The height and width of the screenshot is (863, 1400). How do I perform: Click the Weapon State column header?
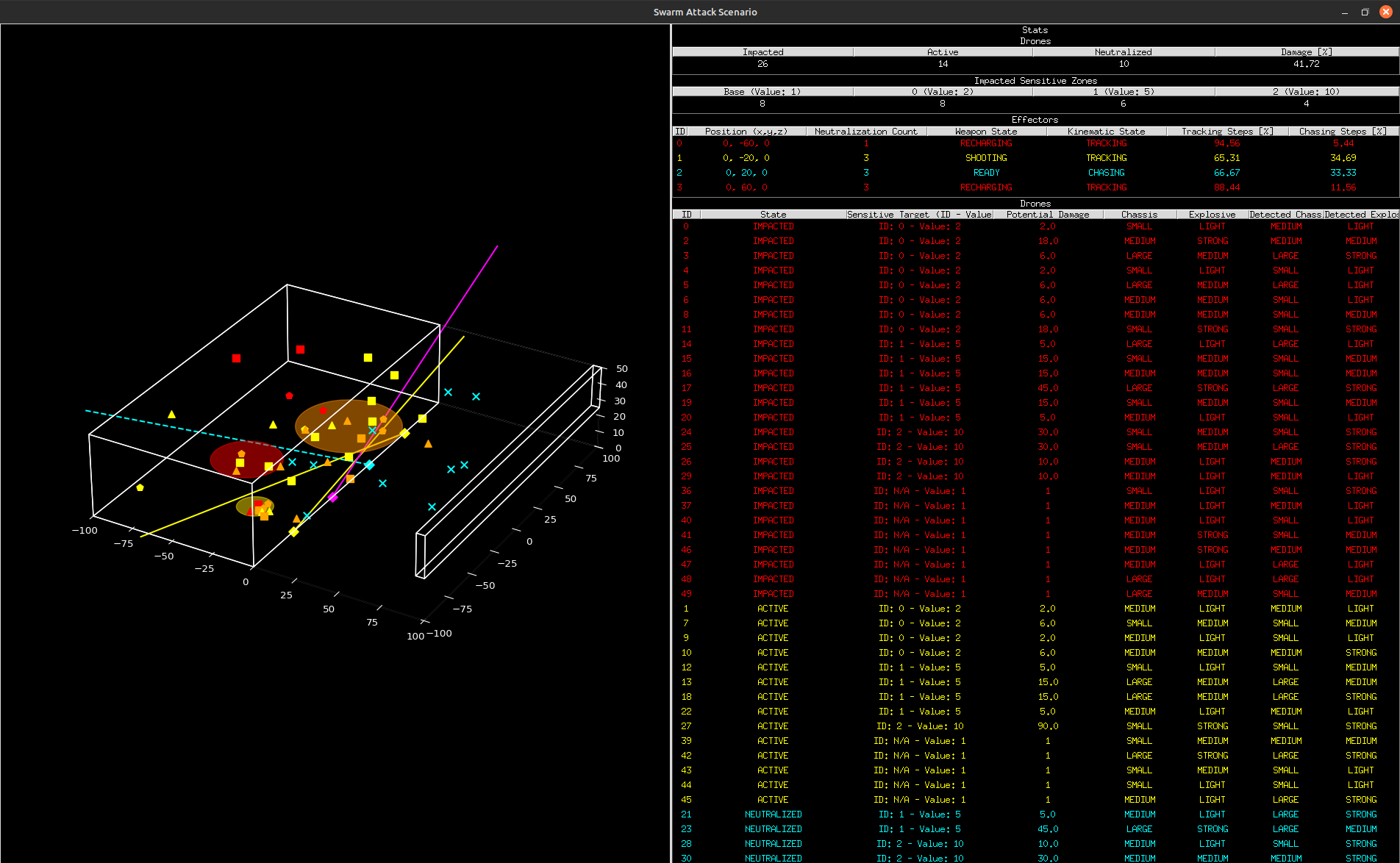tap(985, 132)
